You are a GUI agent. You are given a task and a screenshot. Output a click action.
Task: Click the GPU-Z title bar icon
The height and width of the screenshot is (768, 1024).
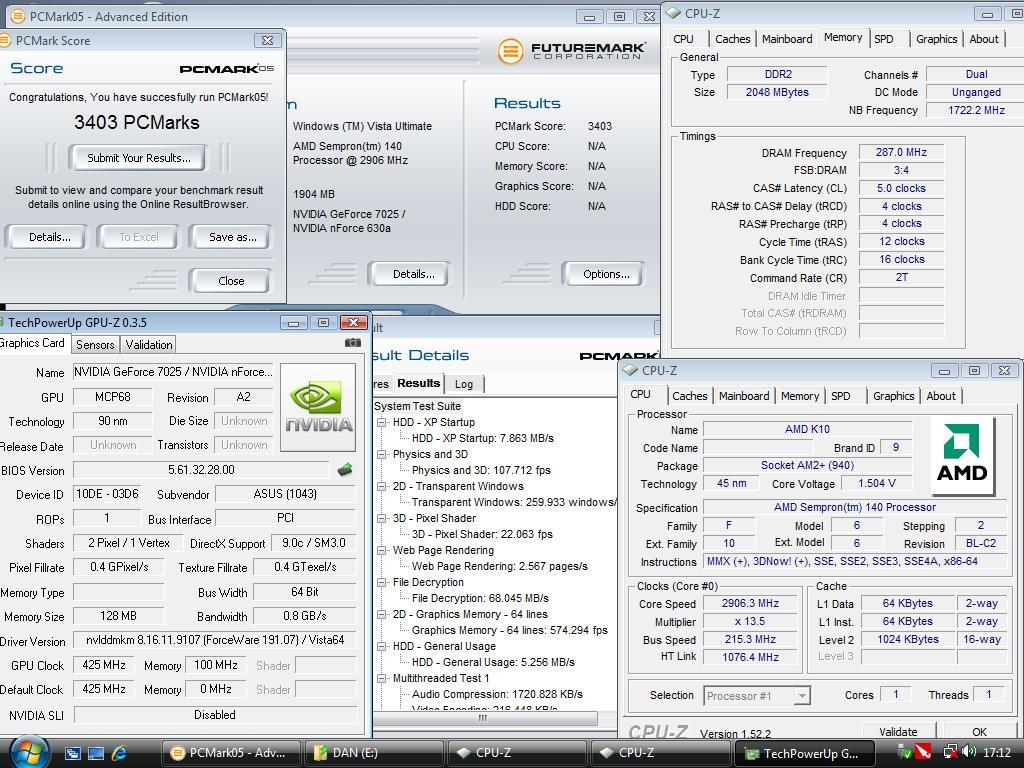coord(2,323)
